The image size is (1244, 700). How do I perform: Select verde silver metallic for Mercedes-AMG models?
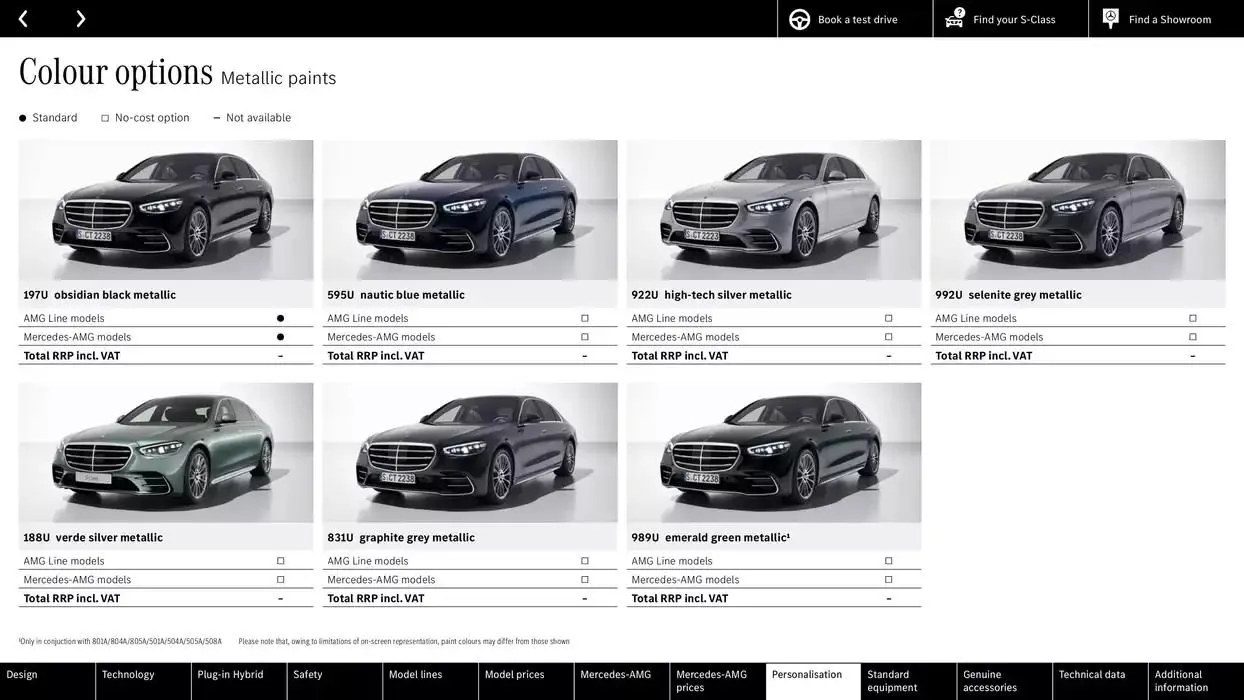point(280,579)
